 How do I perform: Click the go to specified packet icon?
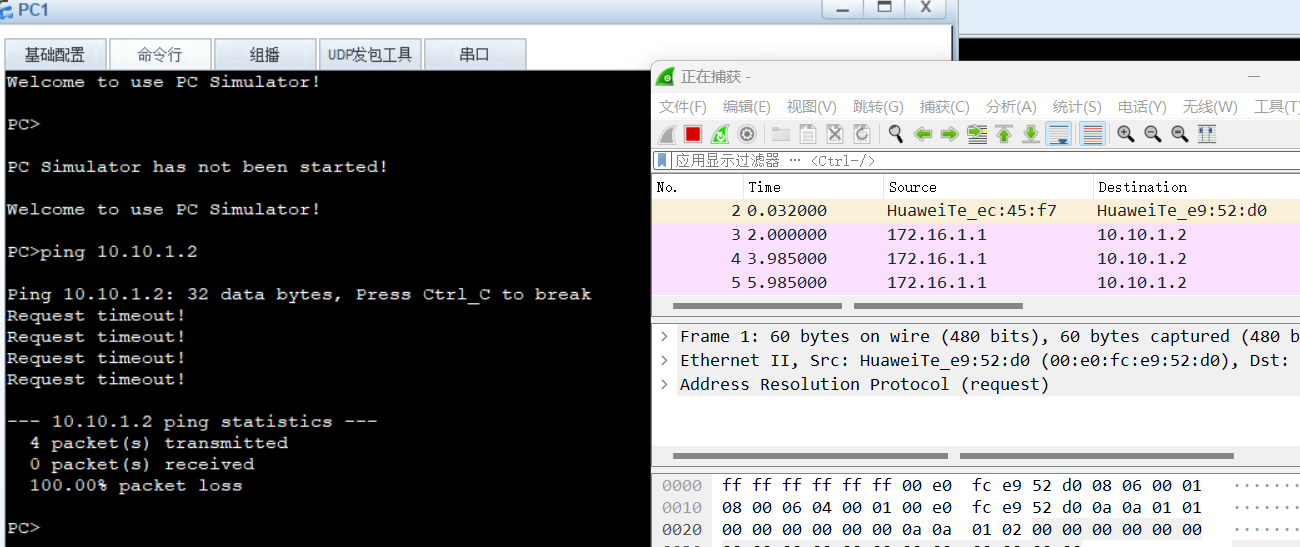click(x=977, y=134)
